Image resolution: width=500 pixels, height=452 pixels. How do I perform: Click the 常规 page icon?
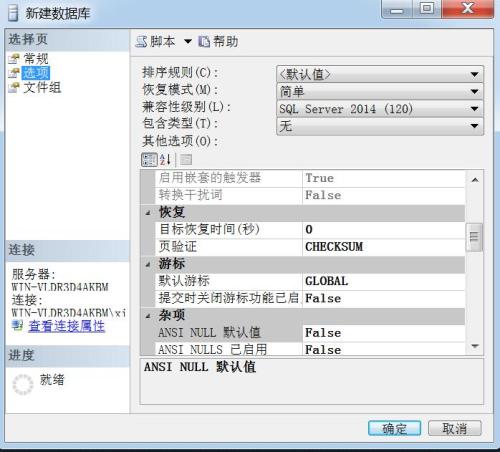pos(14,59)
